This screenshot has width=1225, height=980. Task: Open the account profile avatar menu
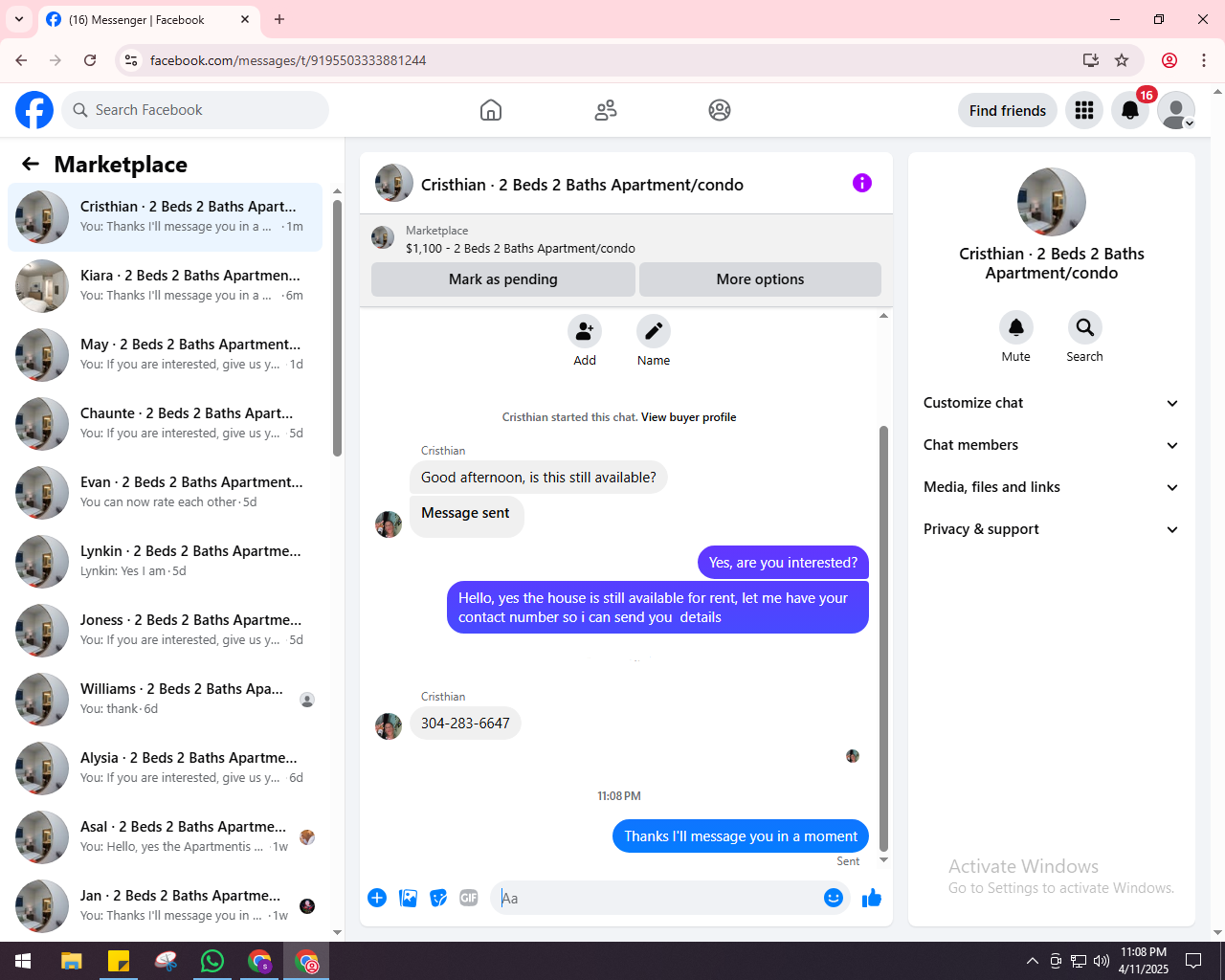coord(1176,110)
